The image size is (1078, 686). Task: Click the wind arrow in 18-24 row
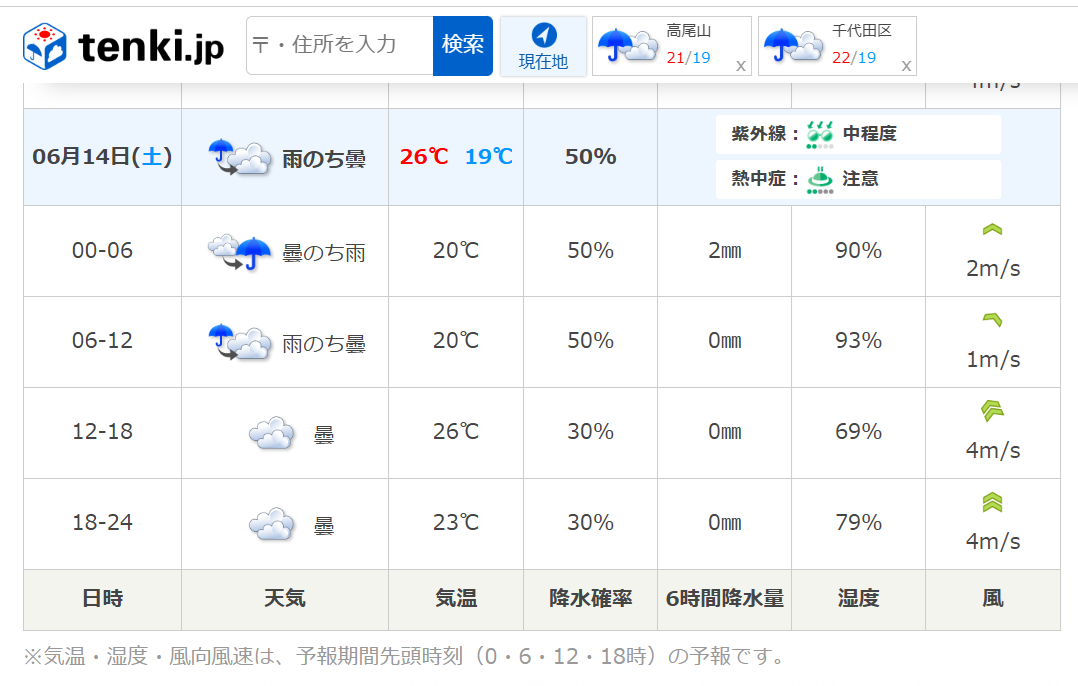992,502
